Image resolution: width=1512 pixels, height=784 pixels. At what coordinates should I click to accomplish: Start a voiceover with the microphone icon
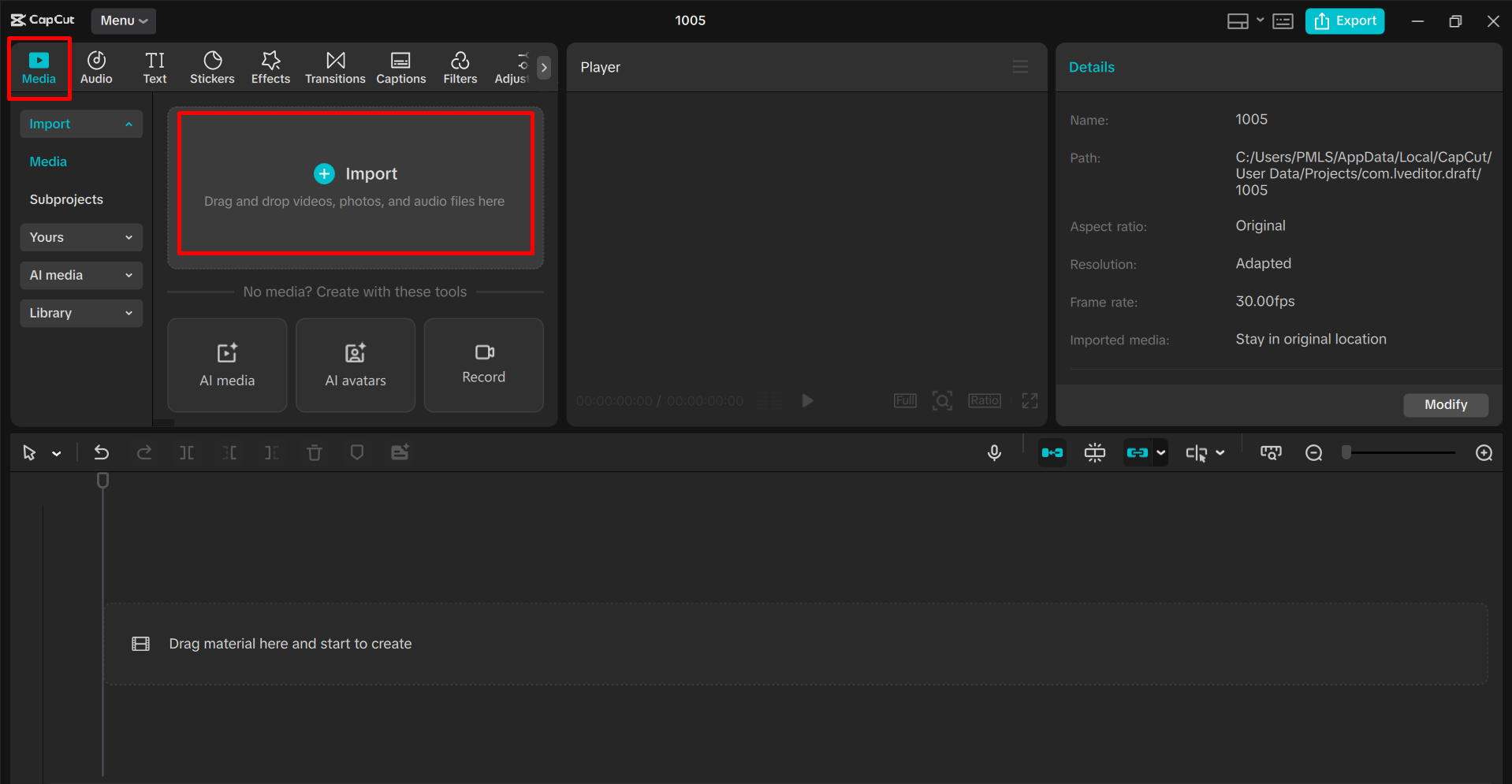[x=994, y=452]
